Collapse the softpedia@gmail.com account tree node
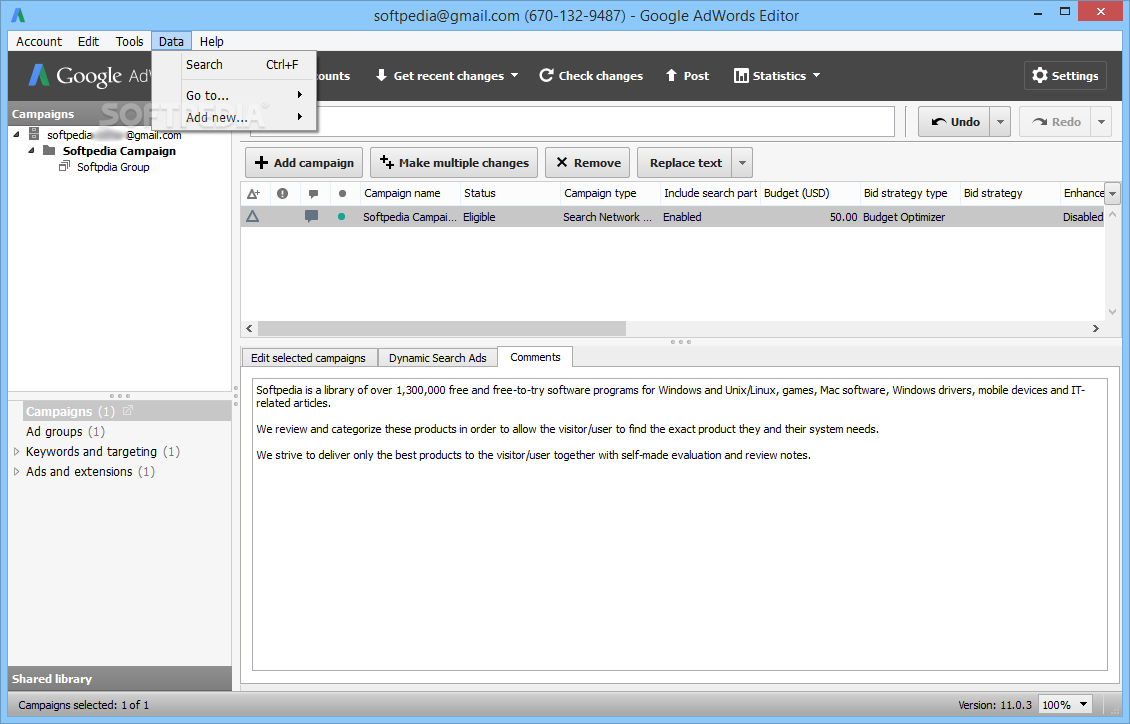Screen dimensions: 1130x724 [x=16, y=135]
